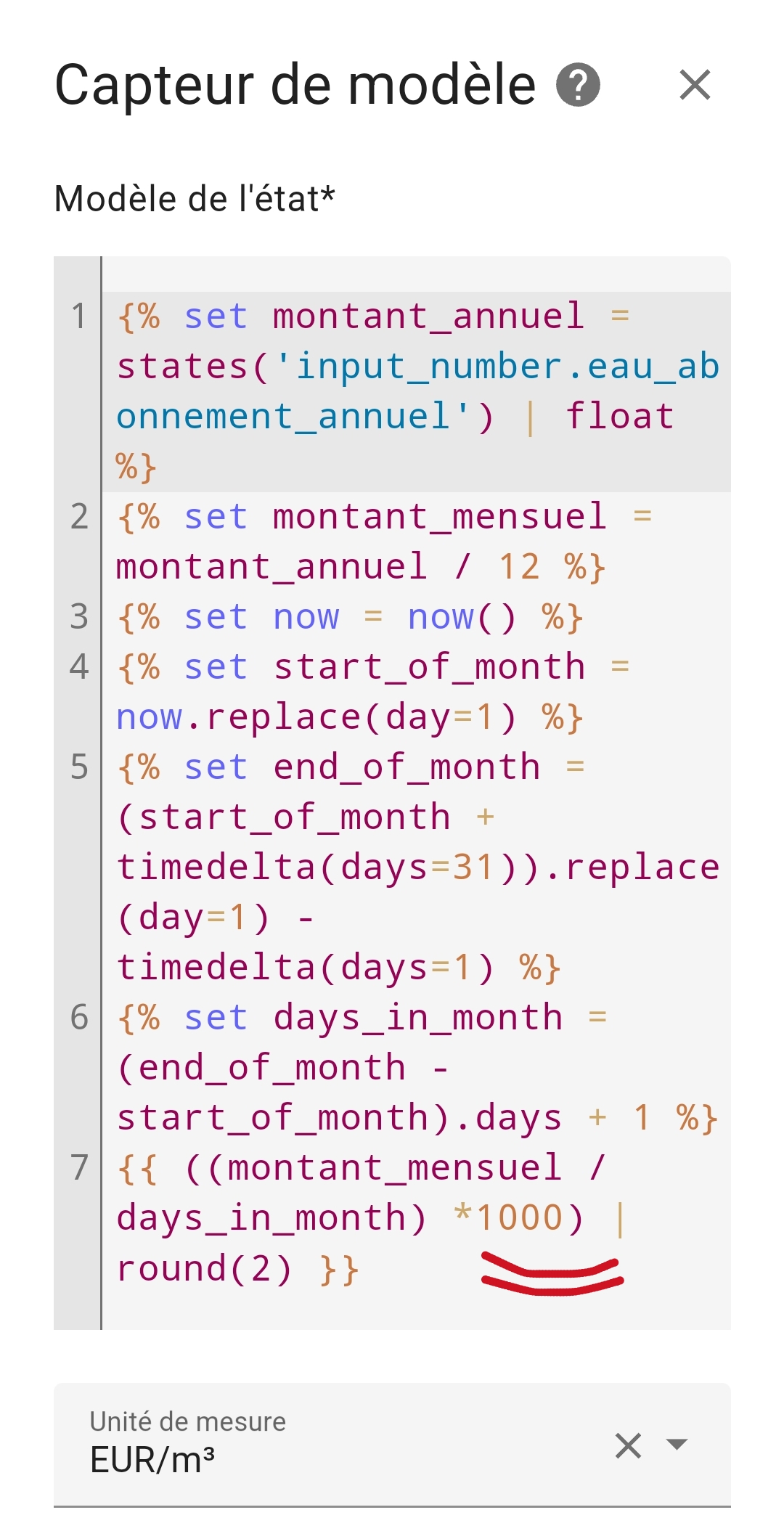Viewport: 784px width, 1539px height.
Task: Place cursor on line number 1 in gutter
Action: point(78,317)
